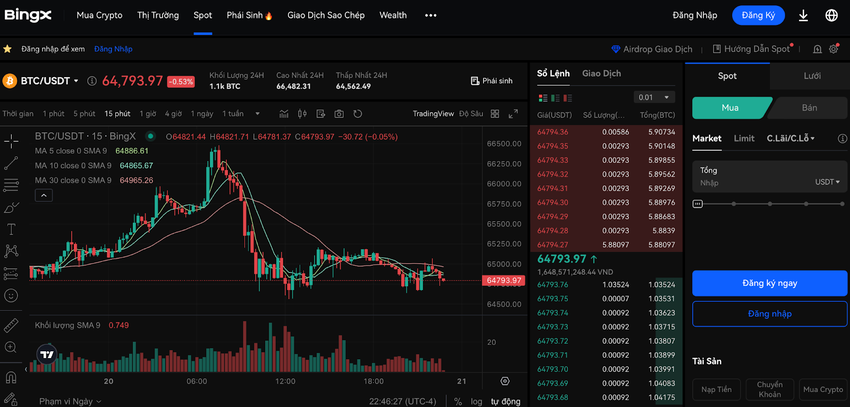Open chart settings gear on time axis
Screen dimensions: 850x407
click(505, 381)
